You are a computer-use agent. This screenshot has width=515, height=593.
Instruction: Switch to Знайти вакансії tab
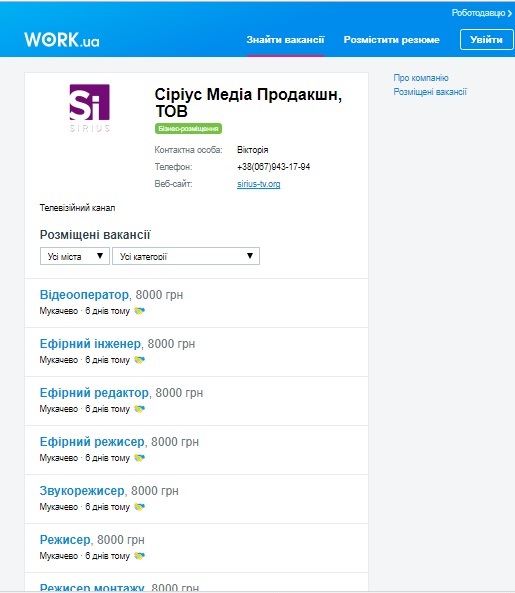point(285,40)
